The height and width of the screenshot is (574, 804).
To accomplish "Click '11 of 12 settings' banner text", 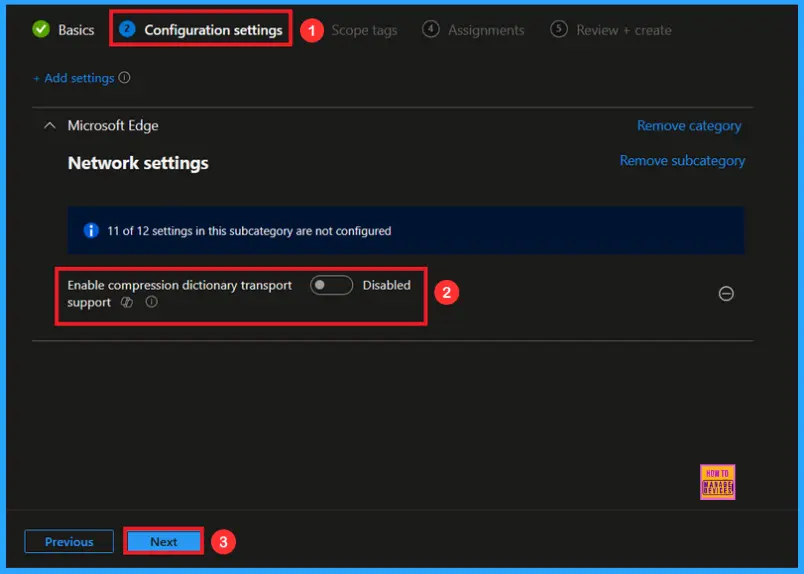I will click(249, 231).
